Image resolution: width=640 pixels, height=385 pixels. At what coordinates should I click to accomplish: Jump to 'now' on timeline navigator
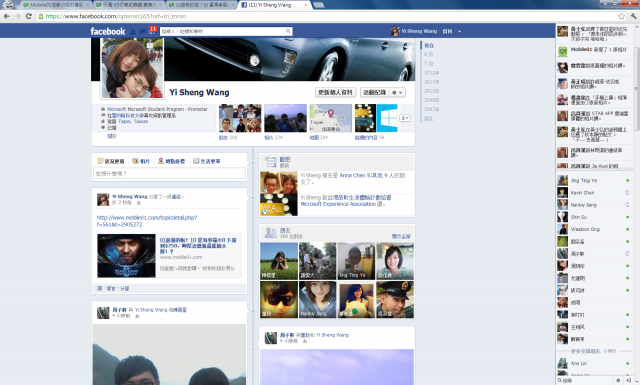point(429,45)
